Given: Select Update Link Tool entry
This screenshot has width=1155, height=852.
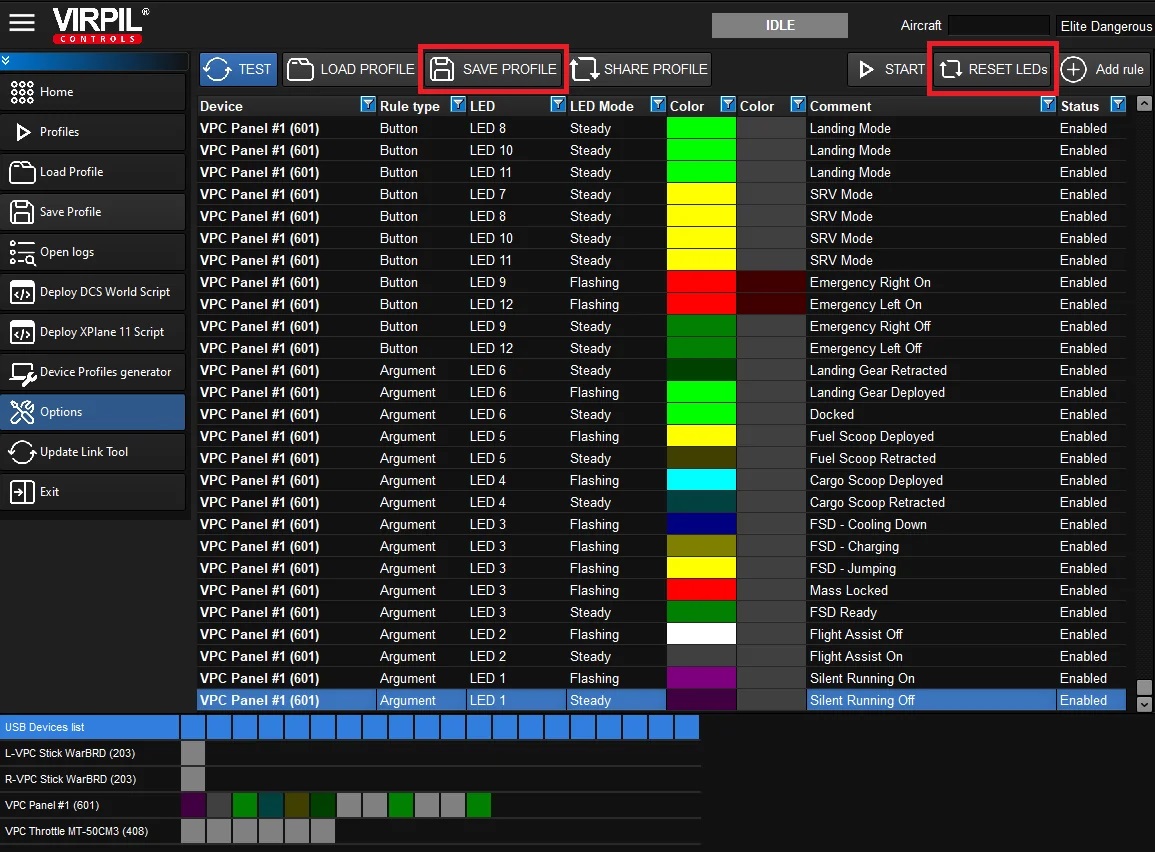Looking at the screenshot, I should point(93,452).
